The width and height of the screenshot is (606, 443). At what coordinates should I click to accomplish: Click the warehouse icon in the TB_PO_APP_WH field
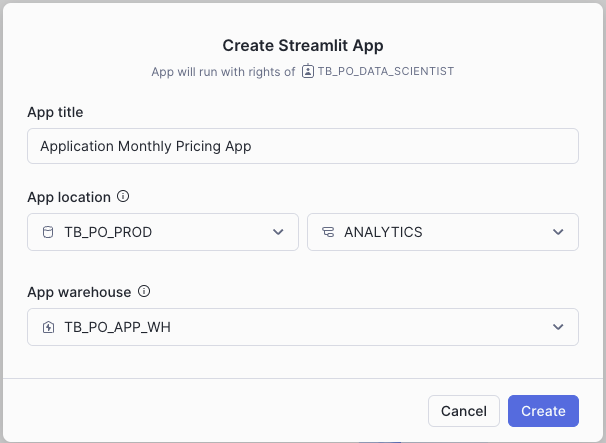click(48, 327)
